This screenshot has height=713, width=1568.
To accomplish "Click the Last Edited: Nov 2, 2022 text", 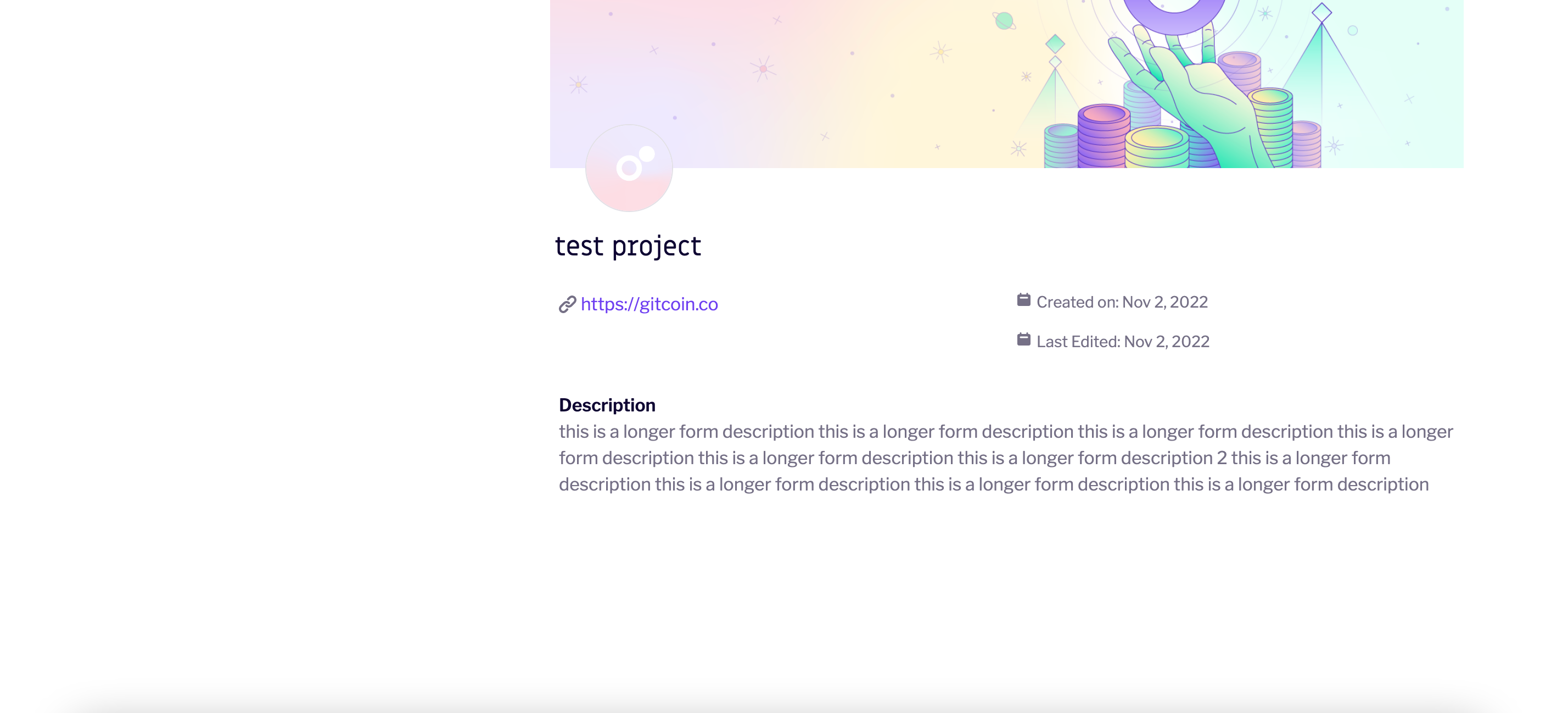I will [x=1123, y=341].
